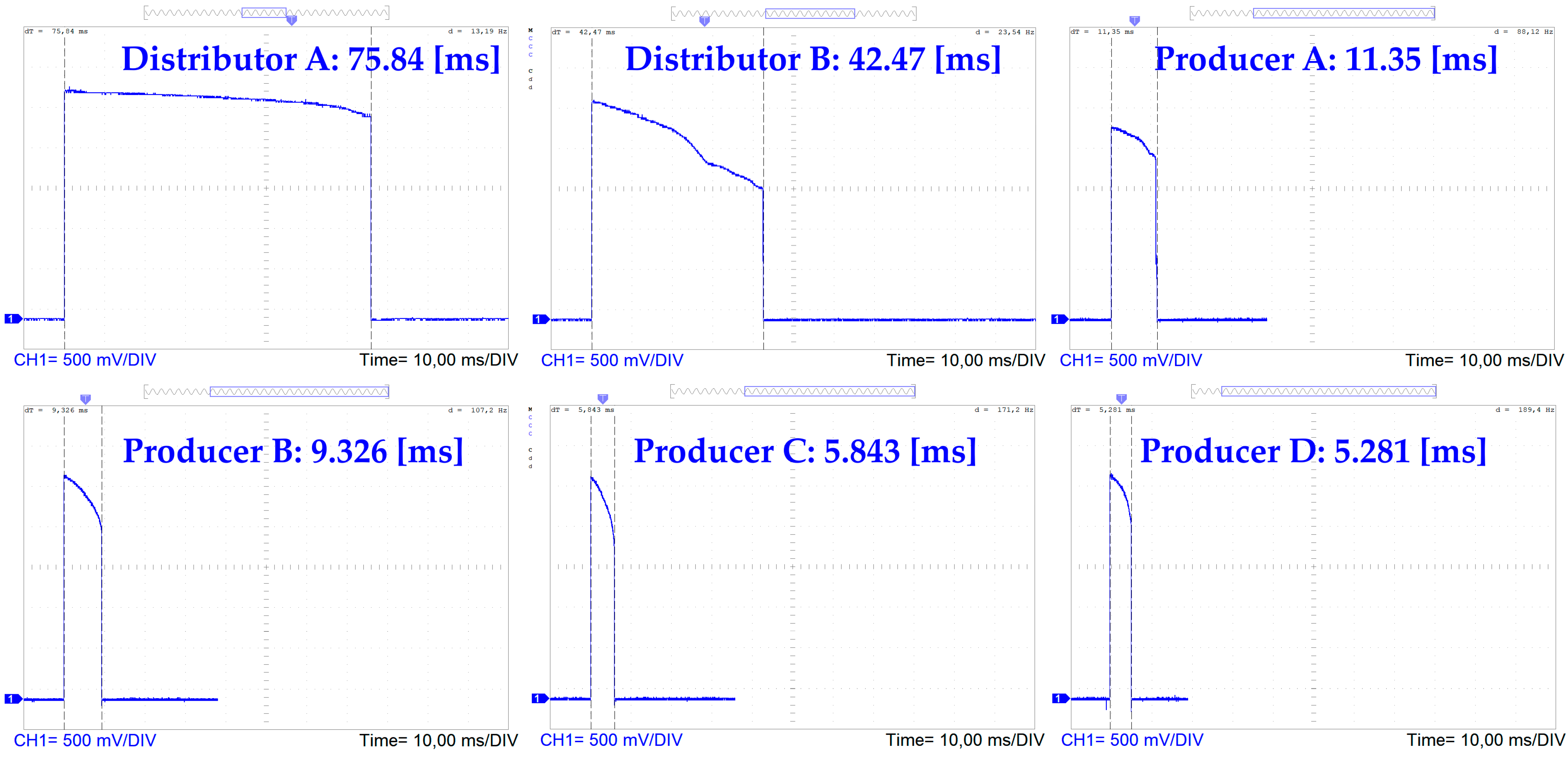Click the dT = 75,84 ms readout
The image size is (1568, 757).
click(x=56, y=31)
